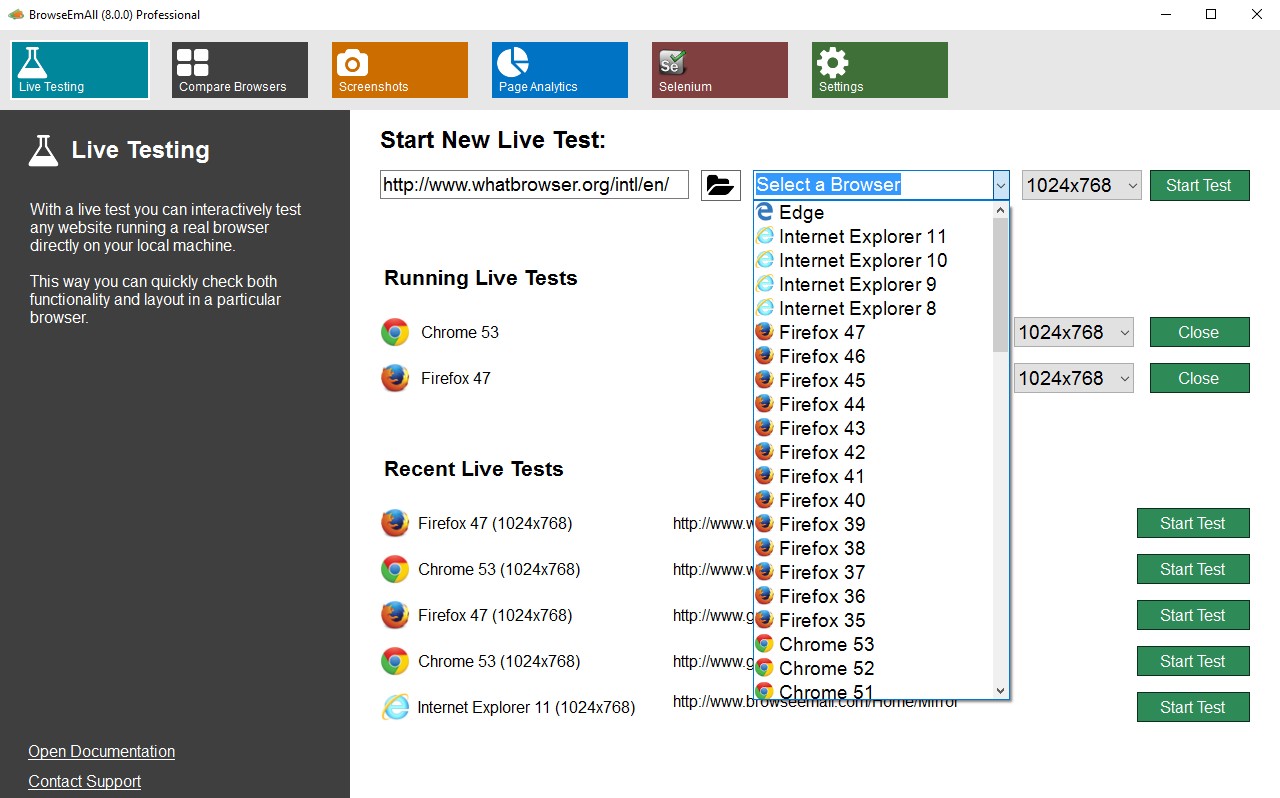This screenshot has width=1280, height=798.
Task: Click Internet Explorer 11 (1024x768) recent entry
Action: 526,707
